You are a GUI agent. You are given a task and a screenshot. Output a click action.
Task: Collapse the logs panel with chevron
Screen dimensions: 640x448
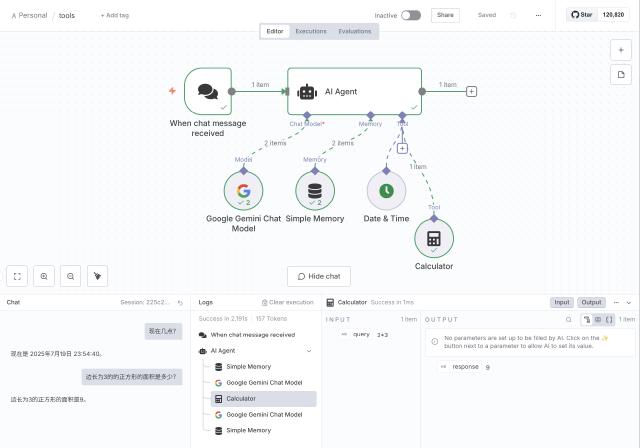(x=628, y=302)
